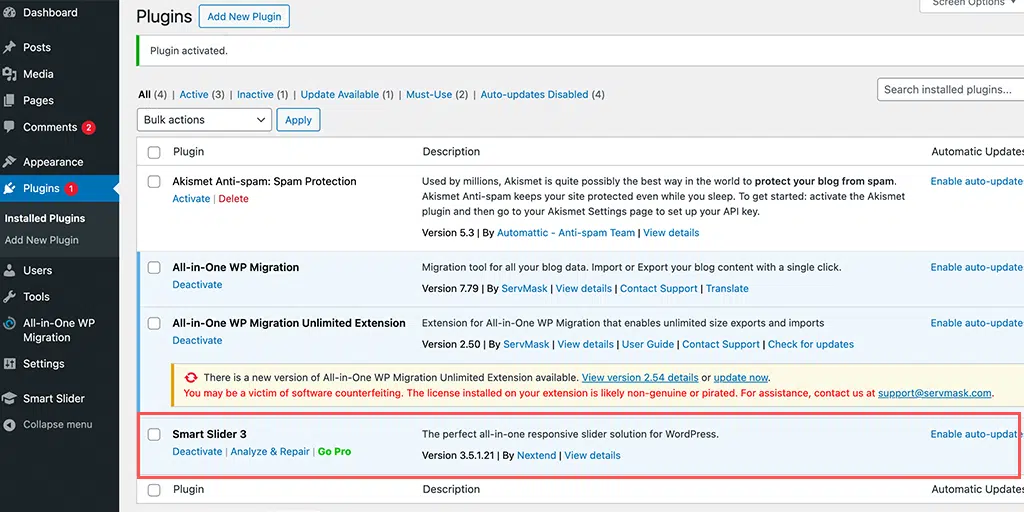The width and height of the screenshot is (1024, 512).
Task: Check the Unlimited Extension plugin checkbox
Action: pos(154,323)
